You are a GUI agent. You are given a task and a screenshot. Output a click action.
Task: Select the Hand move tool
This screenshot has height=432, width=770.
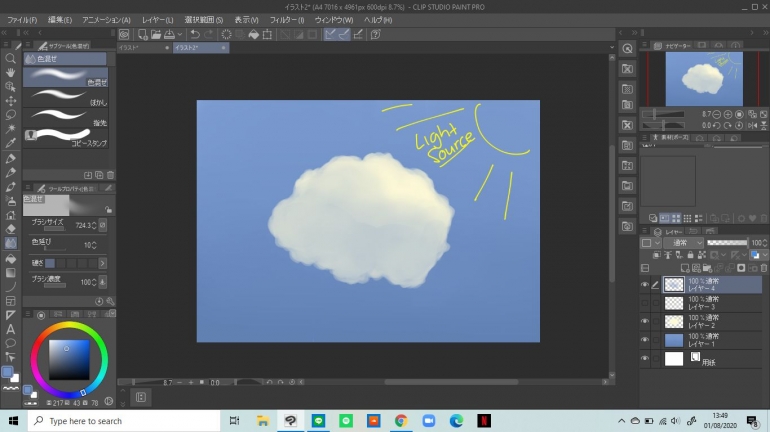click(10, 72)
